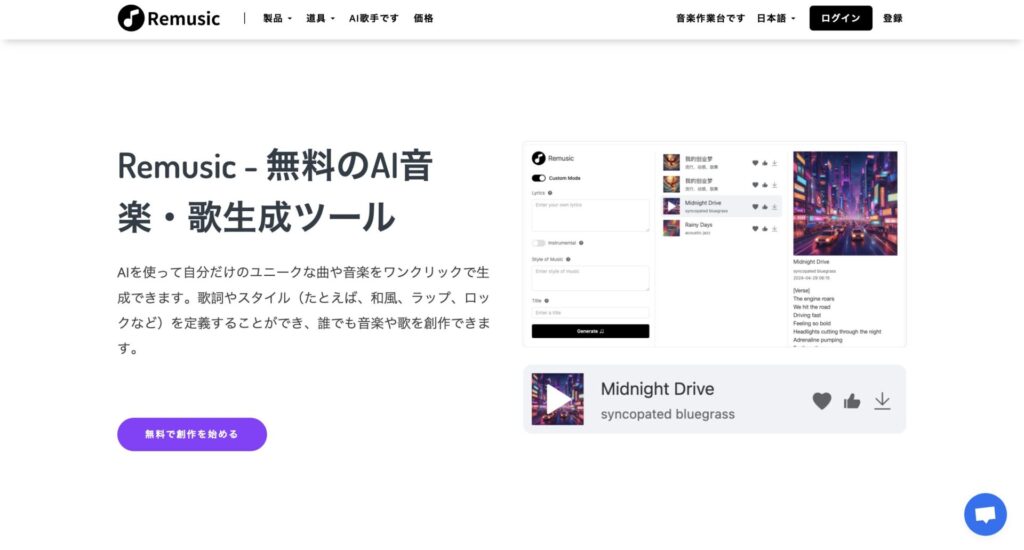
Task: Click the Remusic logo in the header
Action: 168,18
